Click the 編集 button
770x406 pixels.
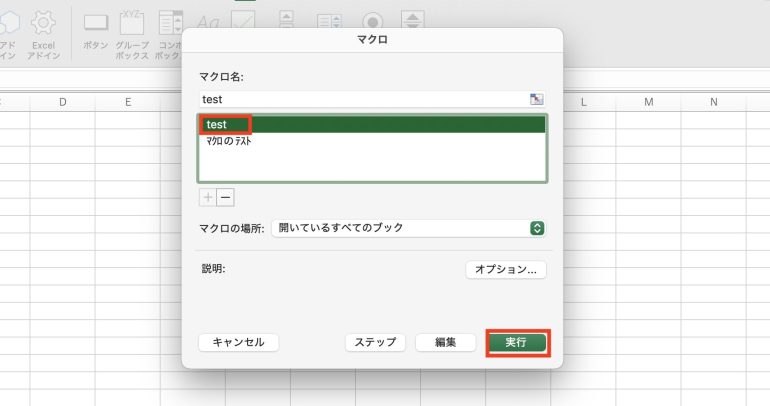click(x=445, y=342)
